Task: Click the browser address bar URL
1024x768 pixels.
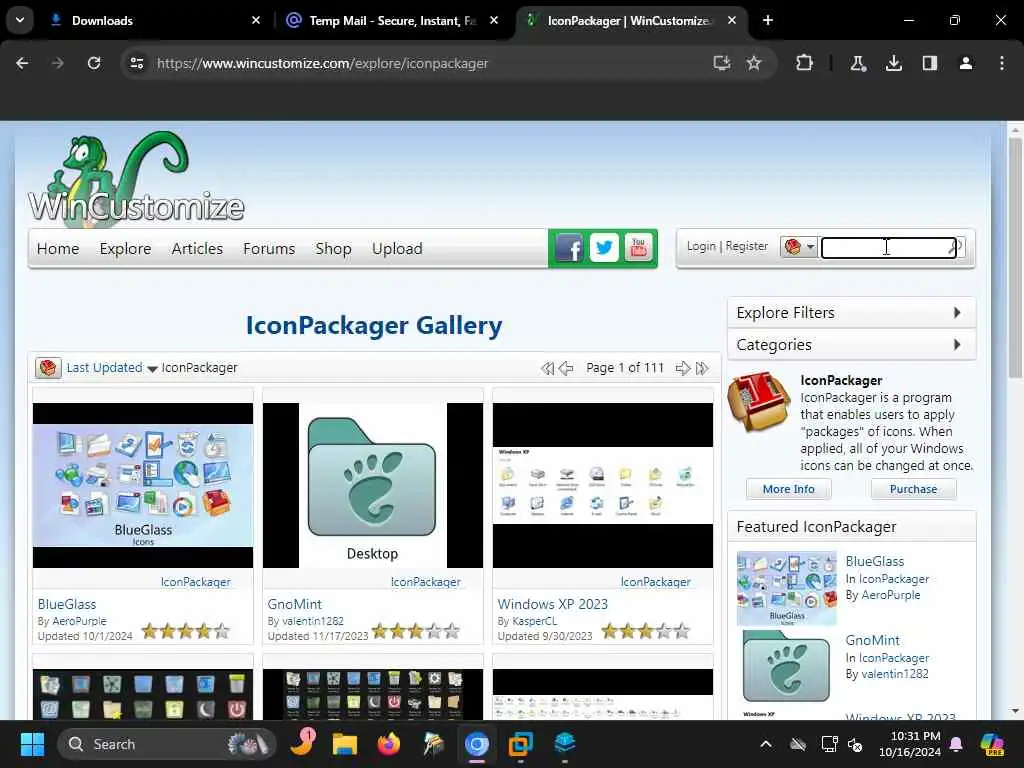Action: click(322, 63)
